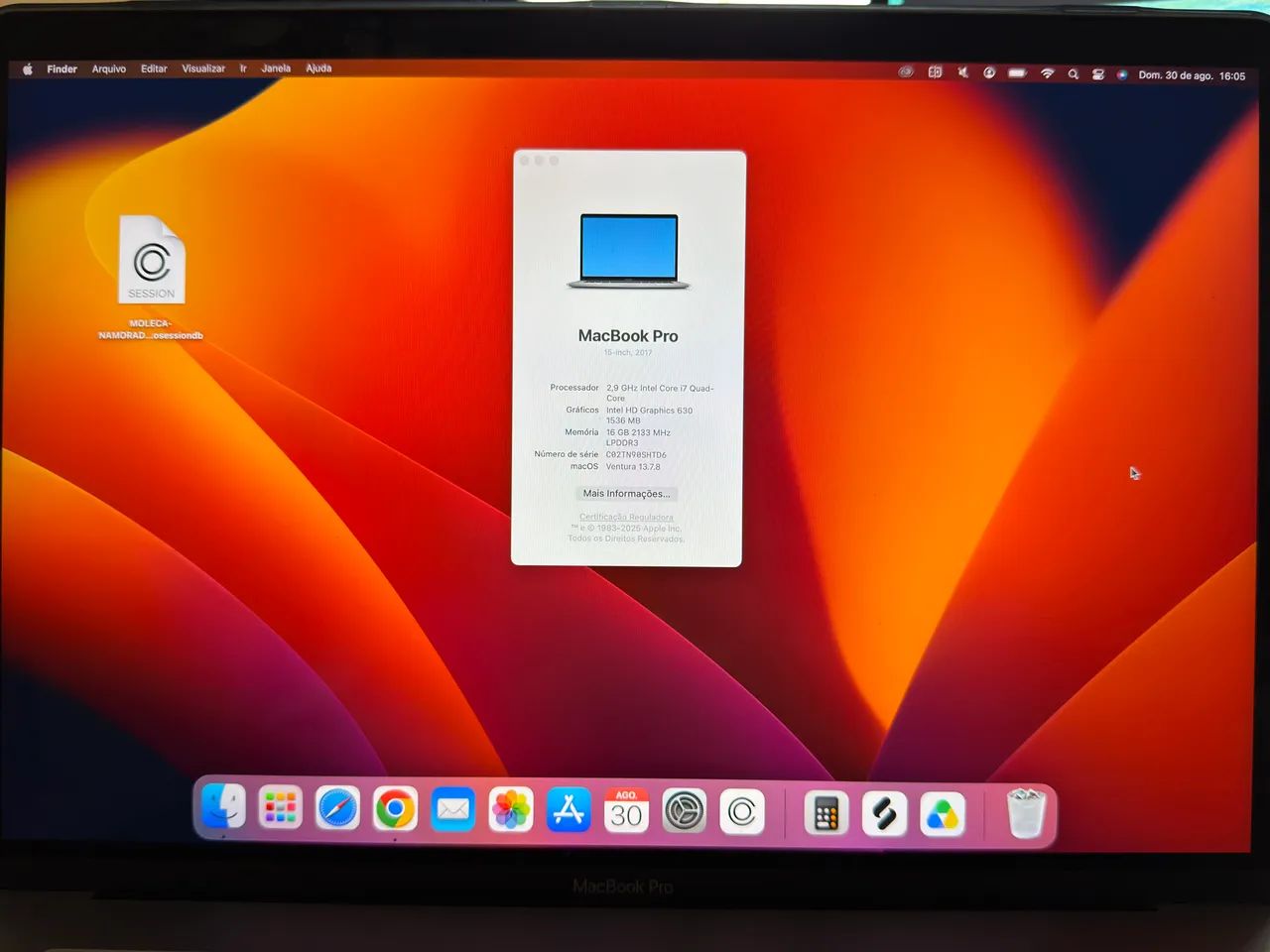Launch Safari from the Dock
The width and height of the screenshot is (1270, 952).
(x=337, y=808)
